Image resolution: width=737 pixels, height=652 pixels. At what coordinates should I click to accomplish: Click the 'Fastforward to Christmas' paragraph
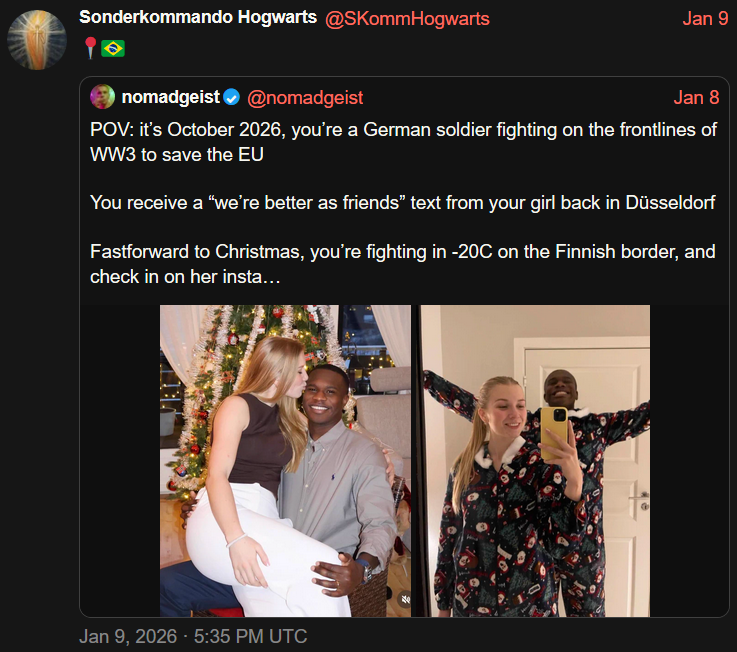(x=403, y=264)
